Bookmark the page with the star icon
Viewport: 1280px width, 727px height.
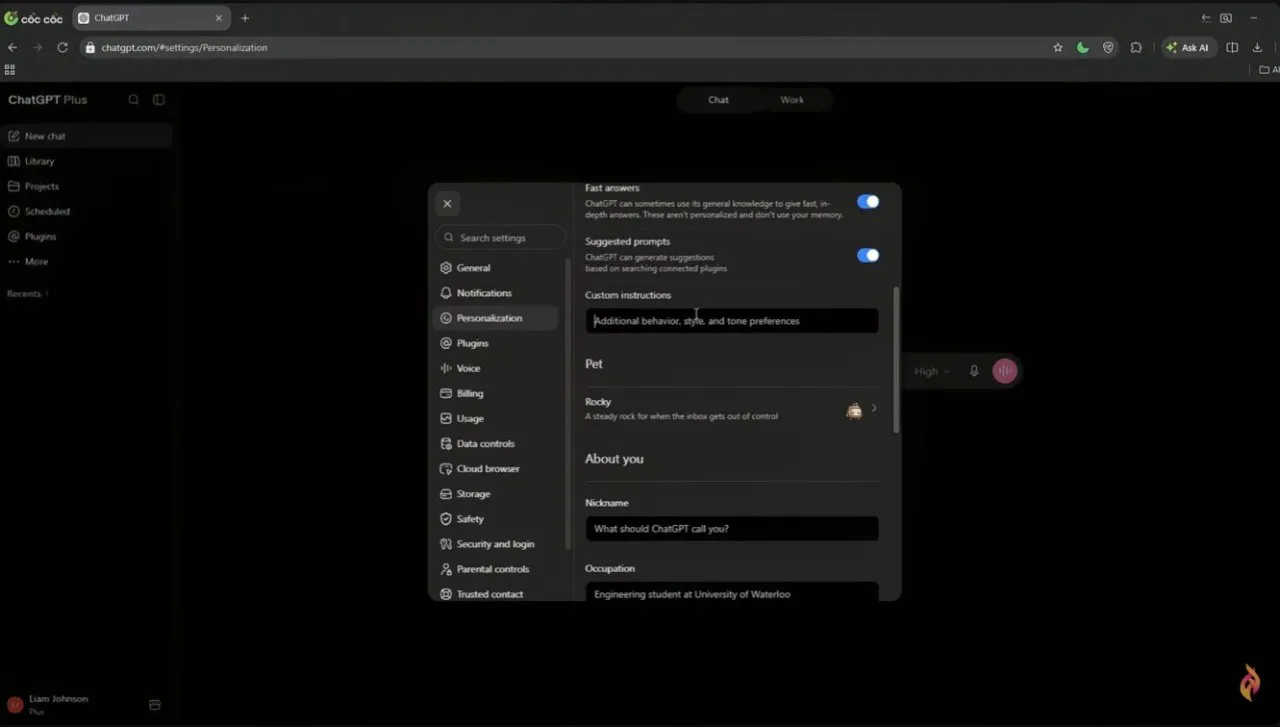pos(1058,47)
